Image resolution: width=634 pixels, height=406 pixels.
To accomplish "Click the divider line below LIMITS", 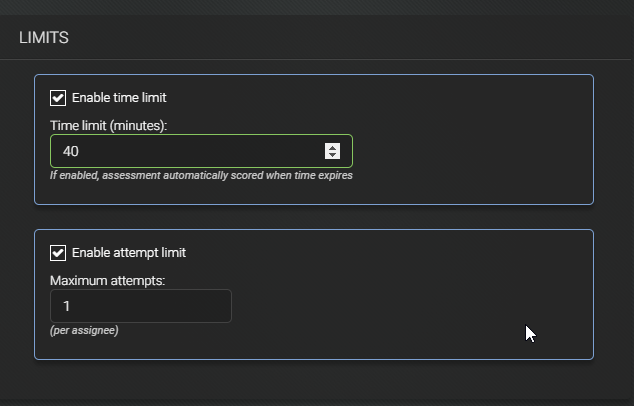I will pyautogui.click(x=315, y=59).
